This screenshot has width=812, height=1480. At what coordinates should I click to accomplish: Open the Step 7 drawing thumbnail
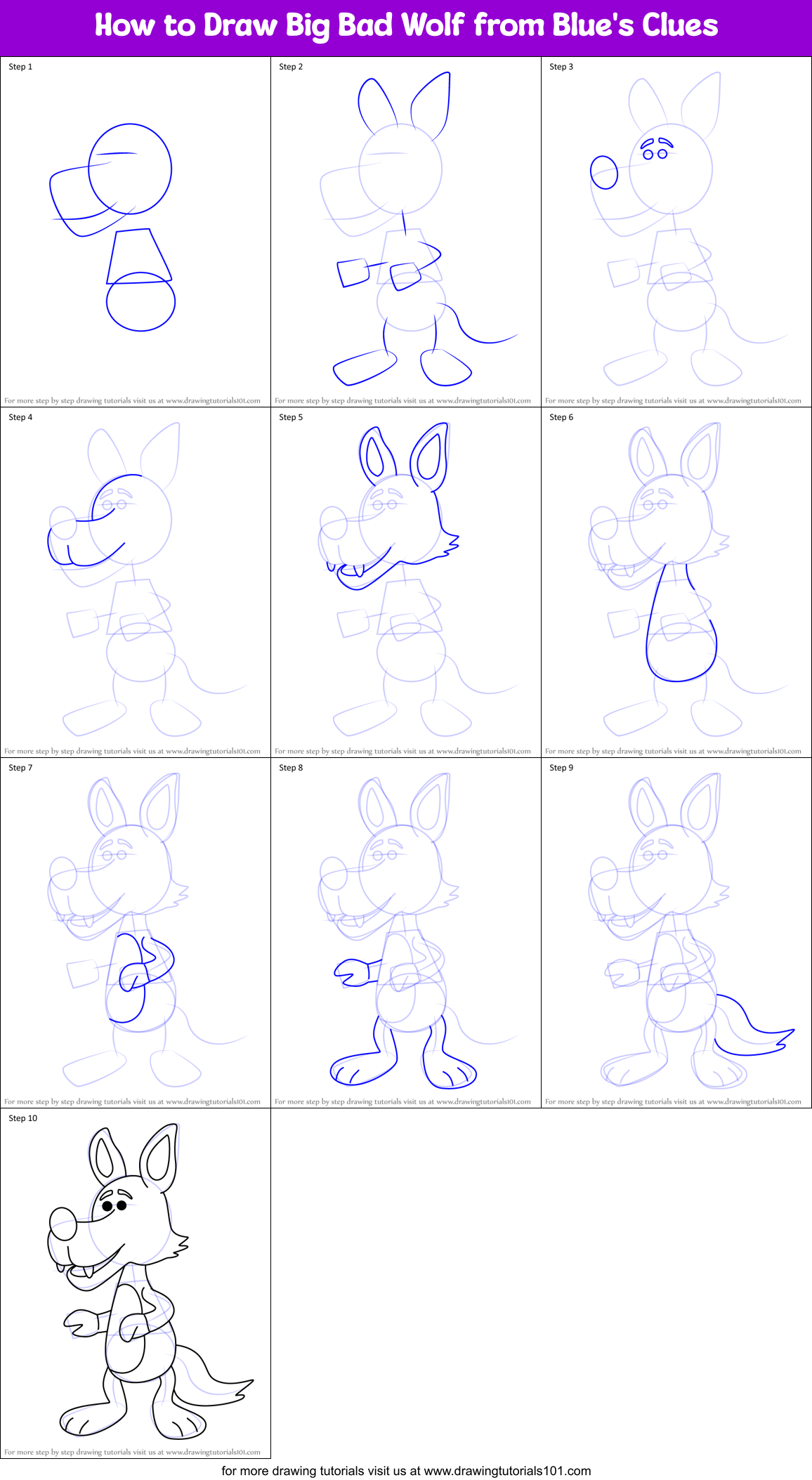point(136,932)
